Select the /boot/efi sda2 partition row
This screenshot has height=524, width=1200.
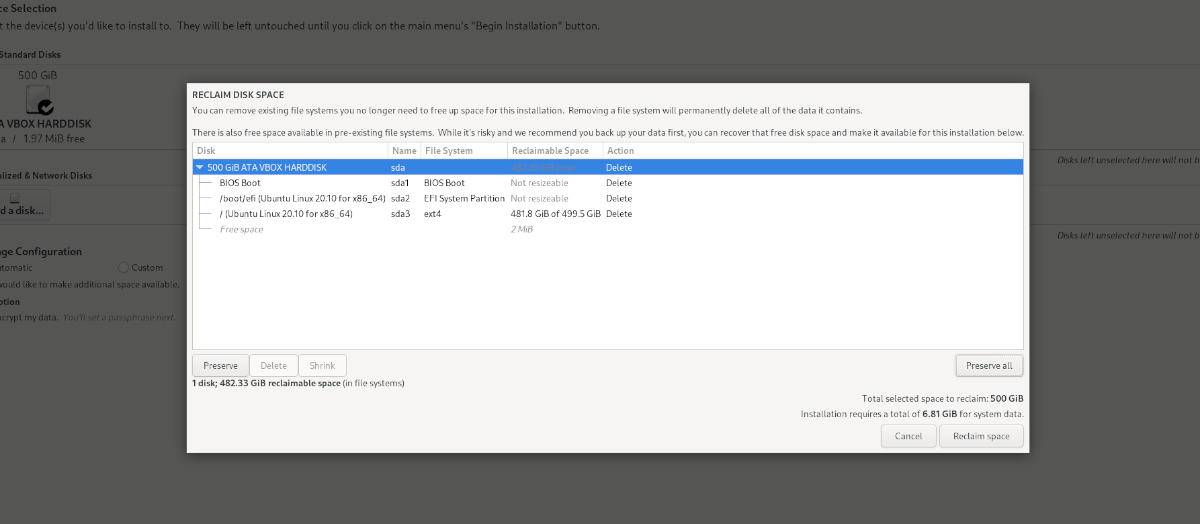(x=301, y=198)
